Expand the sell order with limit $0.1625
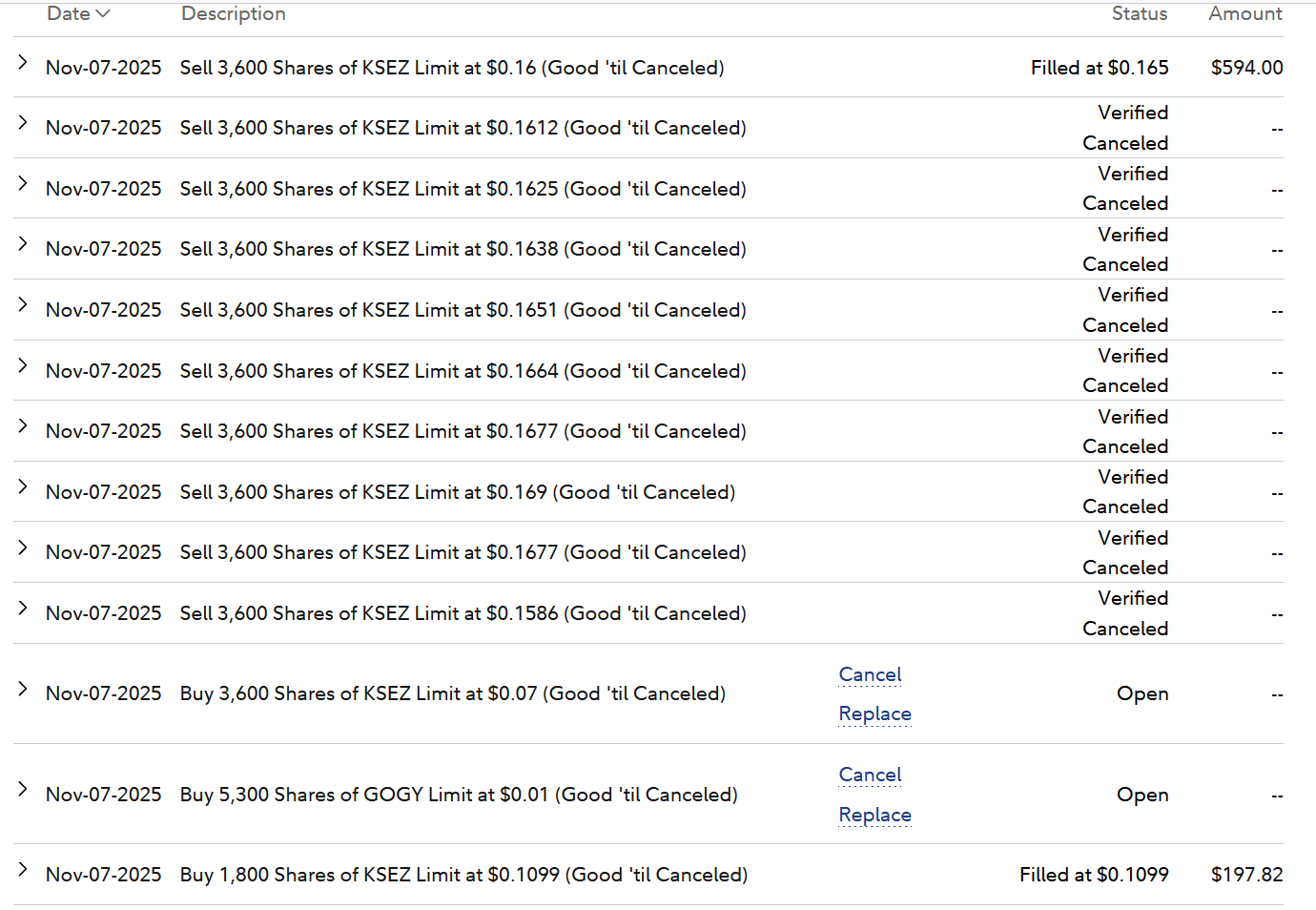Image resolution: width=1316 pixels, height=910 pixels. click(x=23, y=184)
